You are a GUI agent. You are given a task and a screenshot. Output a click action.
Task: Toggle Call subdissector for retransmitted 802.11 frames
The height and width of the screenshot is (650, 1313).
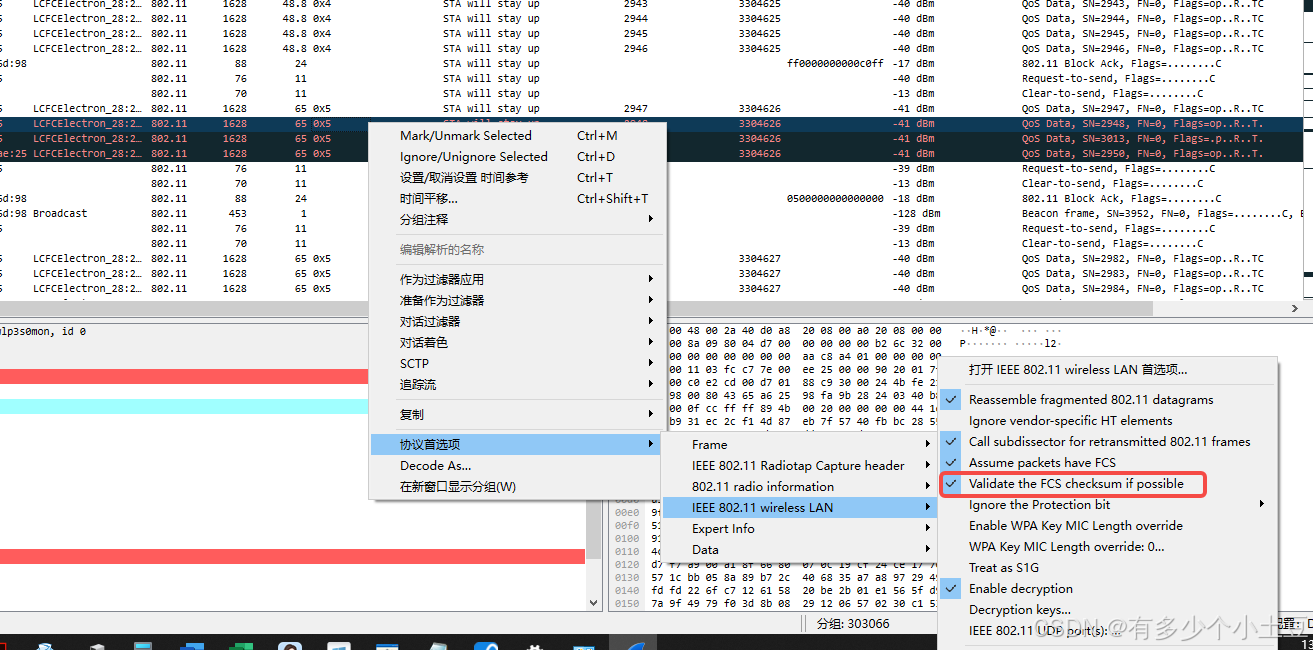point(1107,442)
